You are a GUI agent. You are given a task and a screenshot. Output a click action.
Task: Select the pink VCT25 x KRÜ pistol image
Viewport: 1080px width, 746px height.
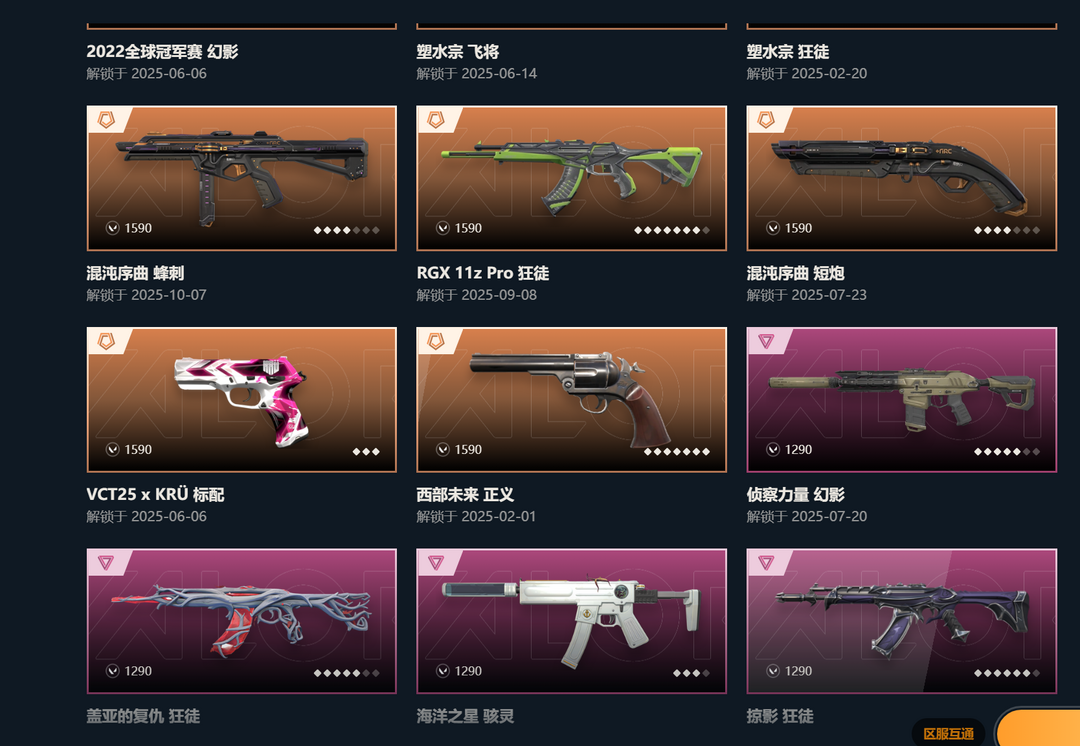[x=241, y=400]
